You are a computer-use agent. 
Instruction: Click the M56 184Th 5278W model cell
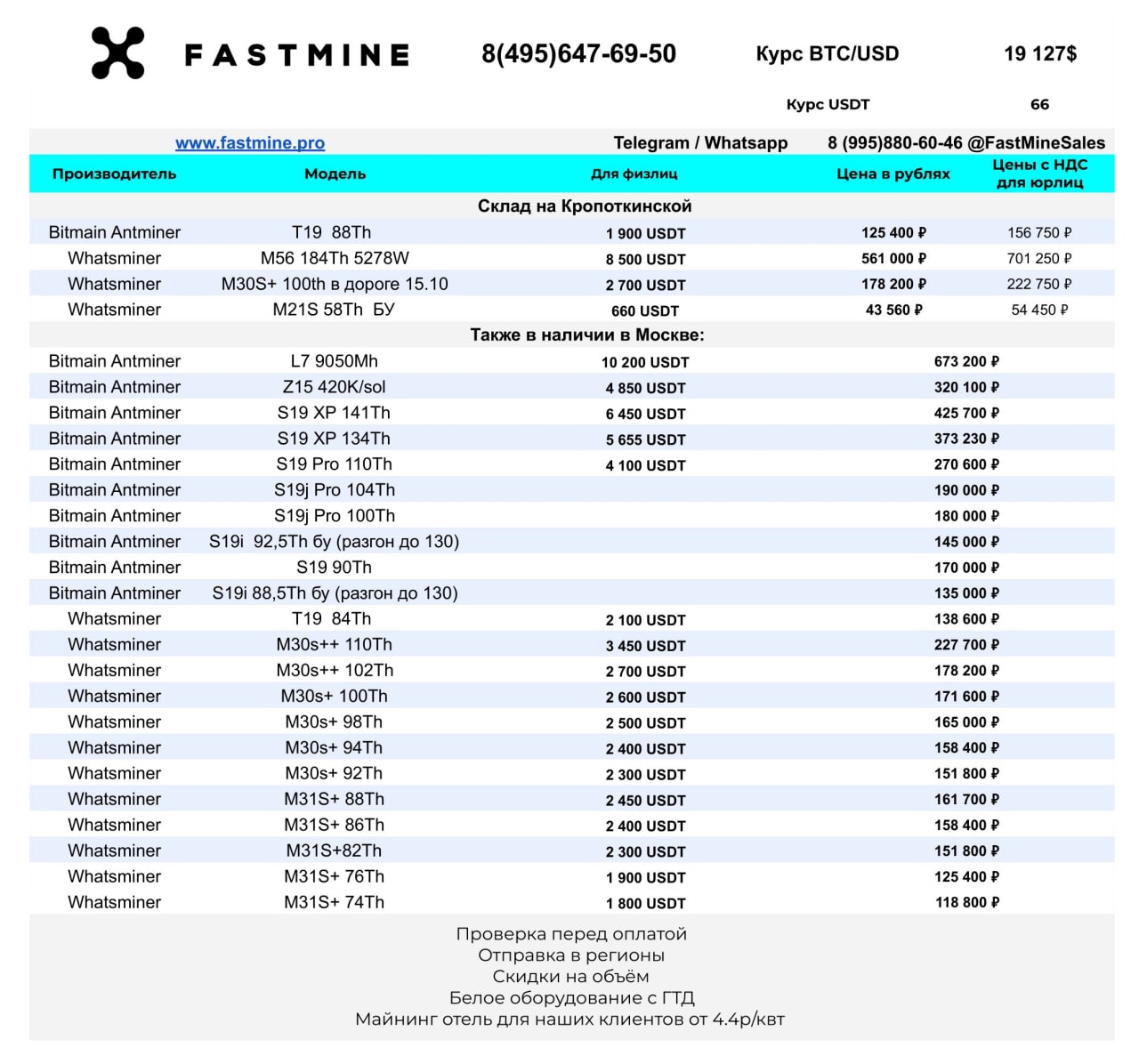coord(335,258)
